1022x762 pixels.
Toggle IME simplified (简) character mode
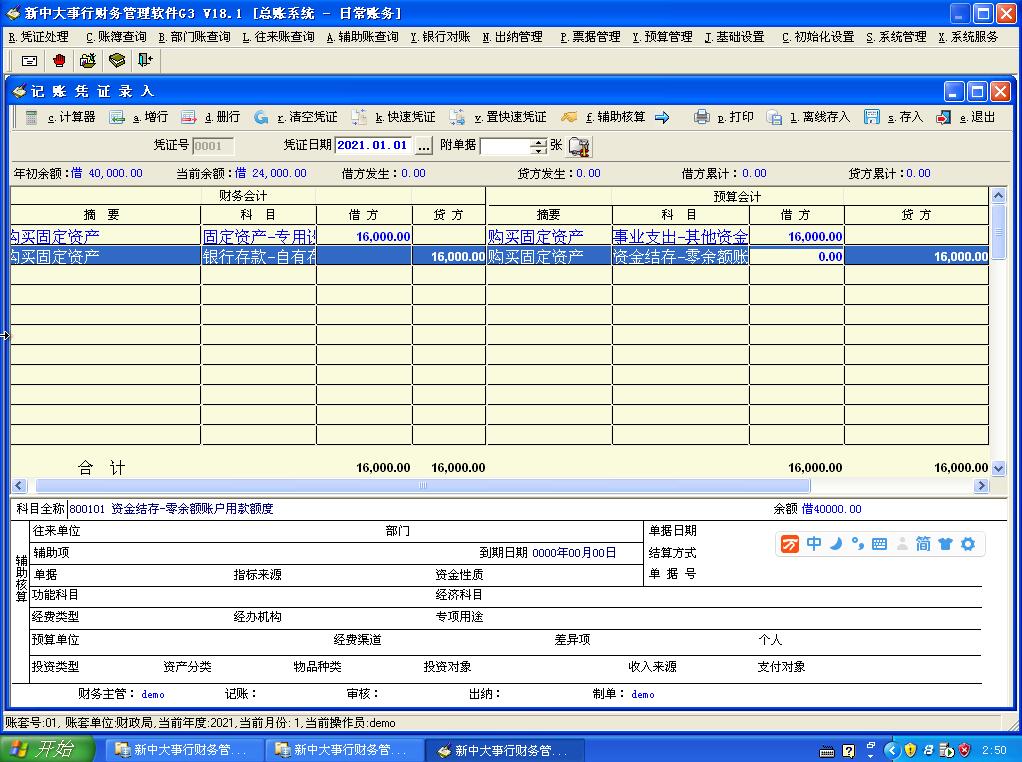point(924,544)
